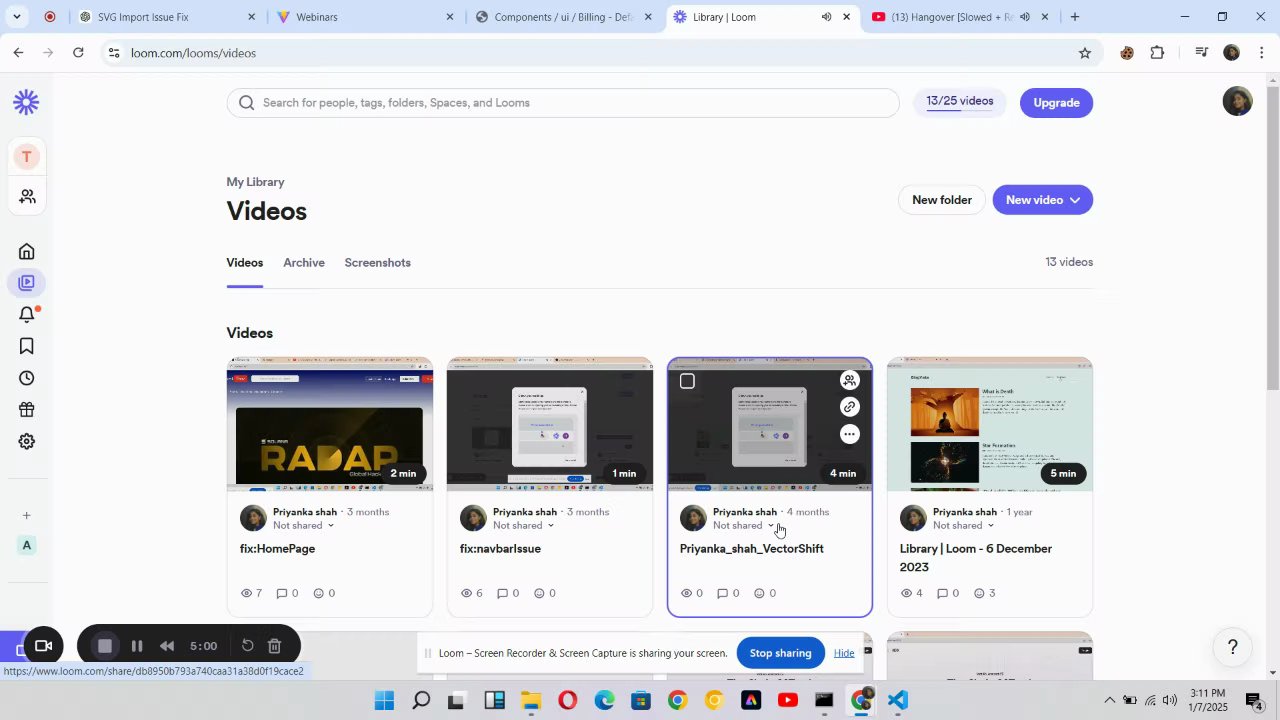Open the Library icon in sidebar
The width and height of the screenshot is (1280, 720).
point(27,283)
